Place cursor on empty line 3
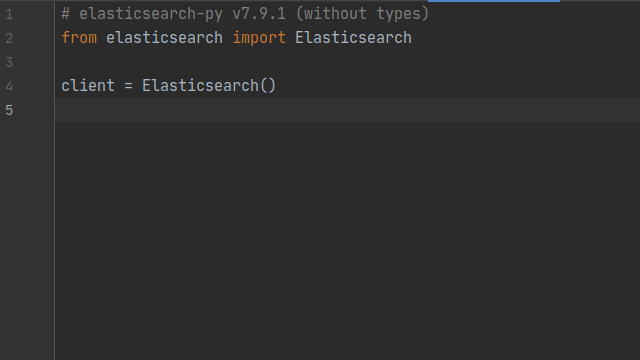This screenshot has width=640, height=360. (347, 62)
